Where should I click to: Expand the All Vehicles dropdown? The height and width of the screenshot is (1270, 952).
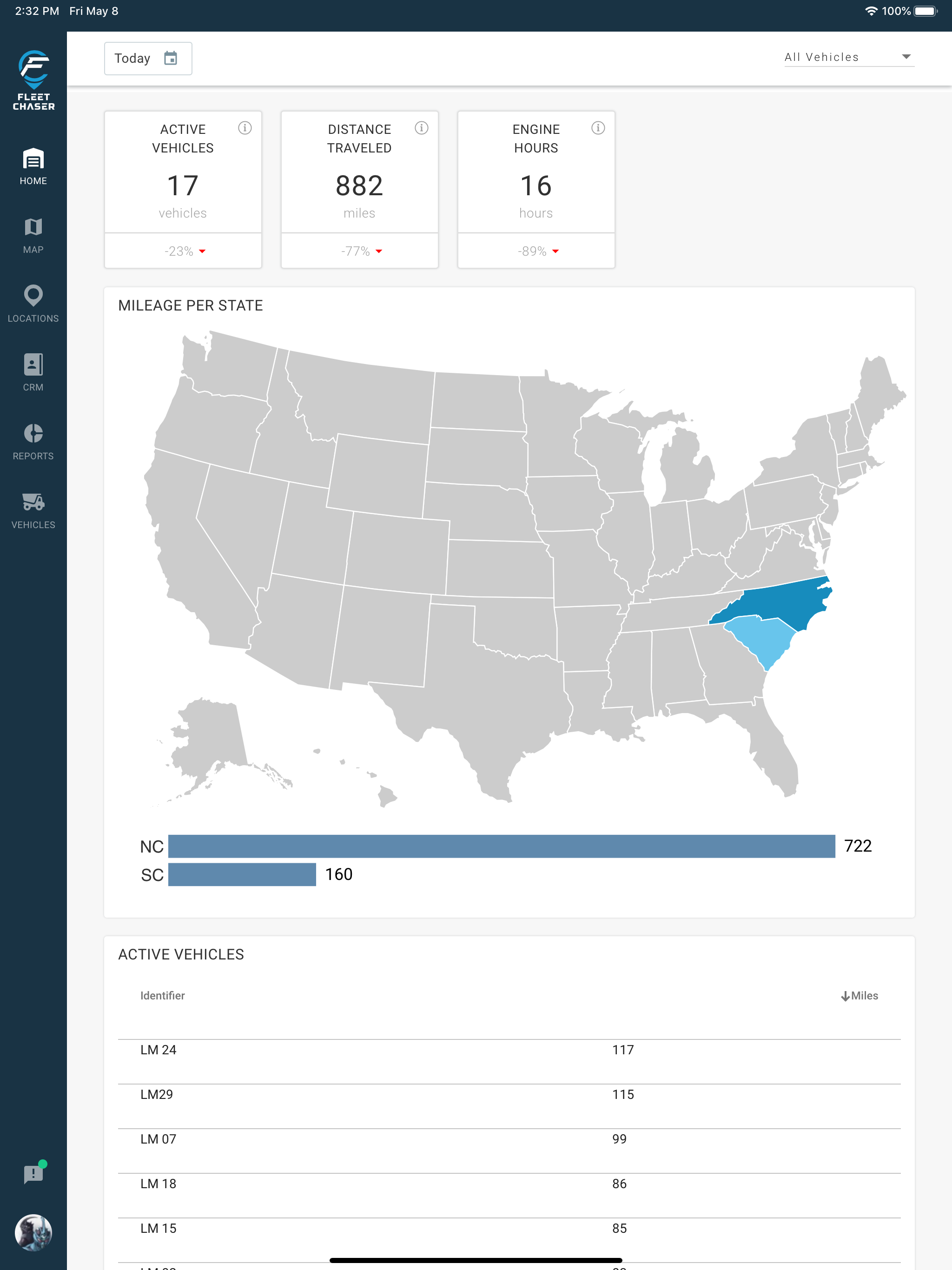click(849, 57)
